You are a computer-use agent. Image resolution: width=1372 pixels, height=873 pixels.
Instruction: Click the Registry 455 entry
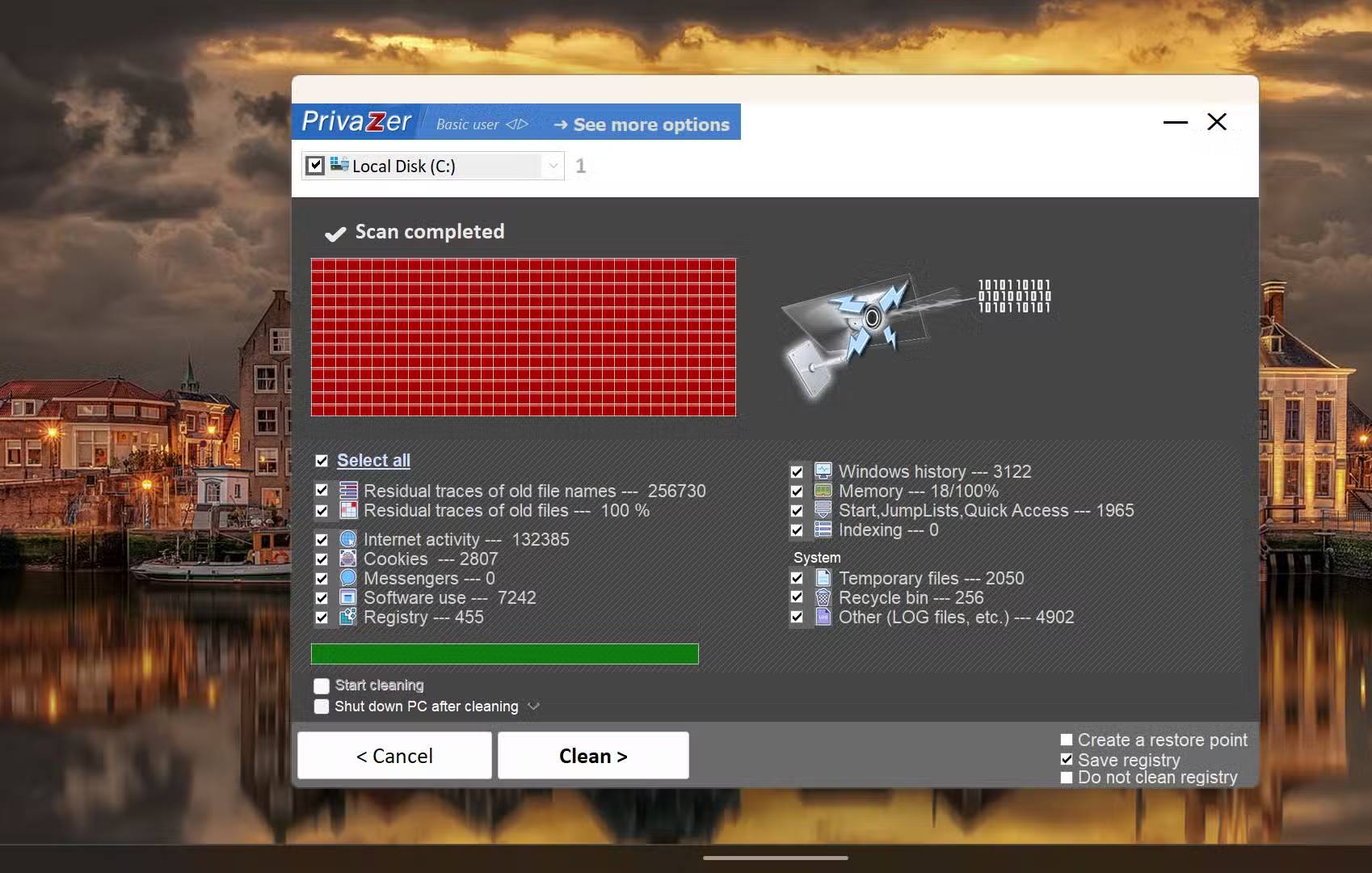423,617
